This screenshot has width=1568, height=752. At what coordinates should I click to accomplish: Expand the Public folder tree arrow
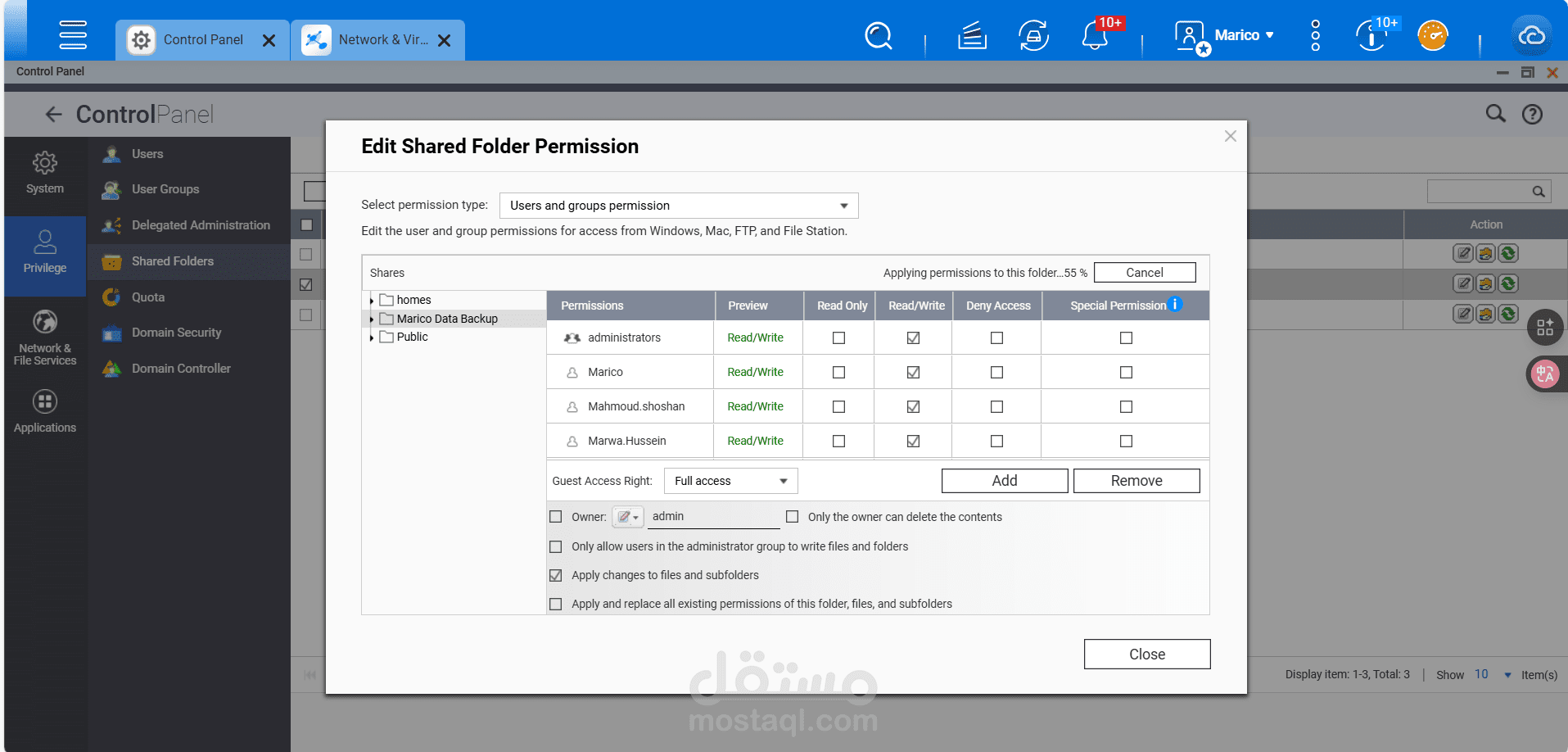372,337
